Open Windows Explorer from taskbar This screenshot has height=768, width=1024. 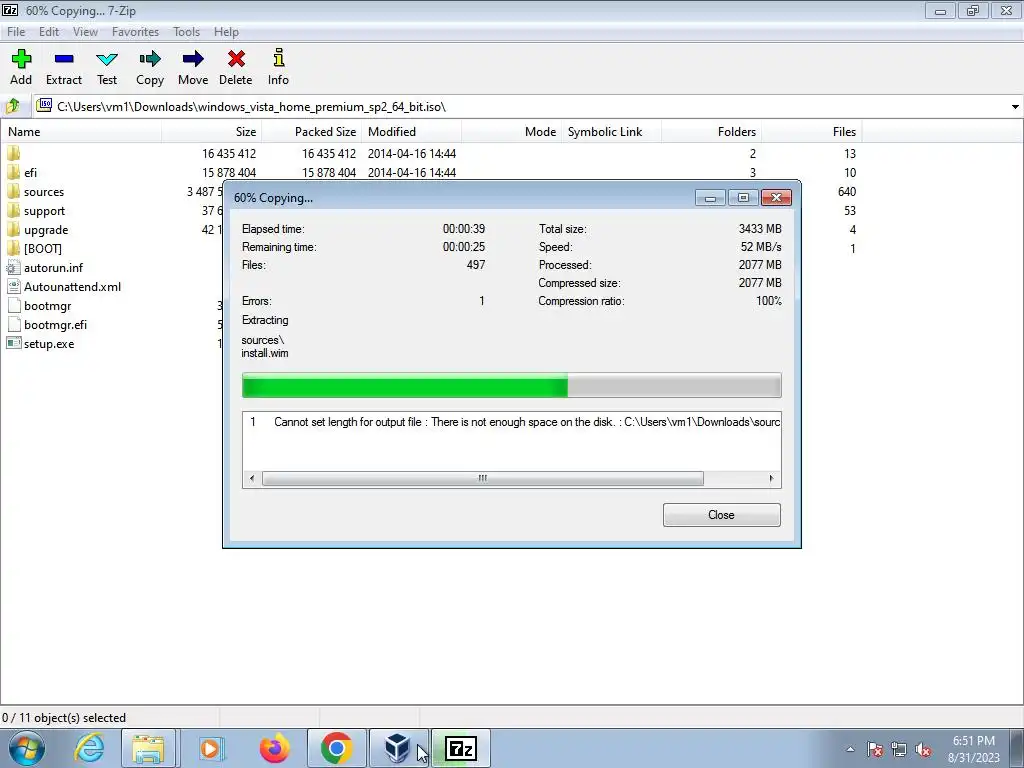coord(148,748)
